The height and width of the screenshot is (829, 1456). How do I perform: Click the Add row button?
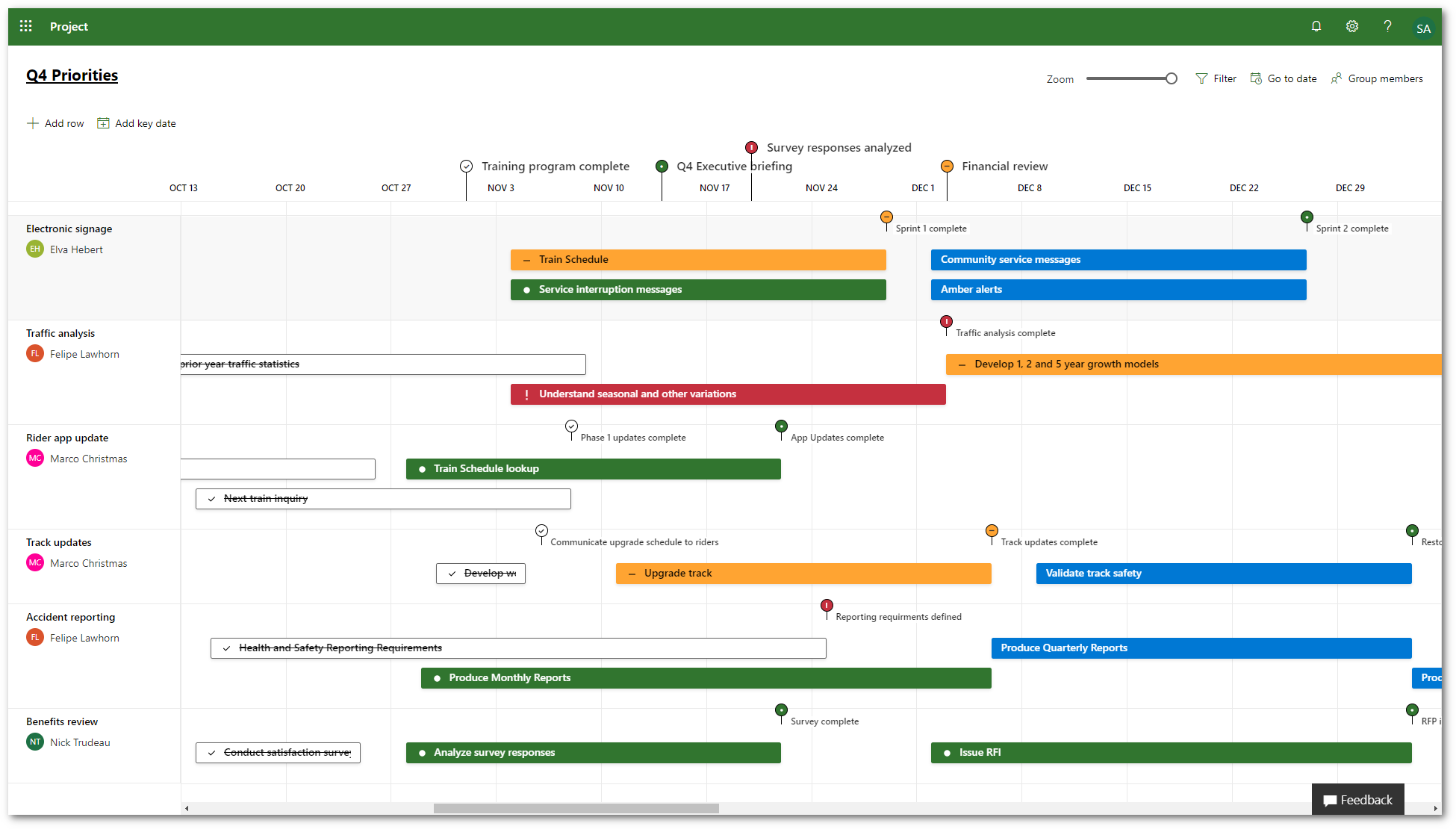55,123
